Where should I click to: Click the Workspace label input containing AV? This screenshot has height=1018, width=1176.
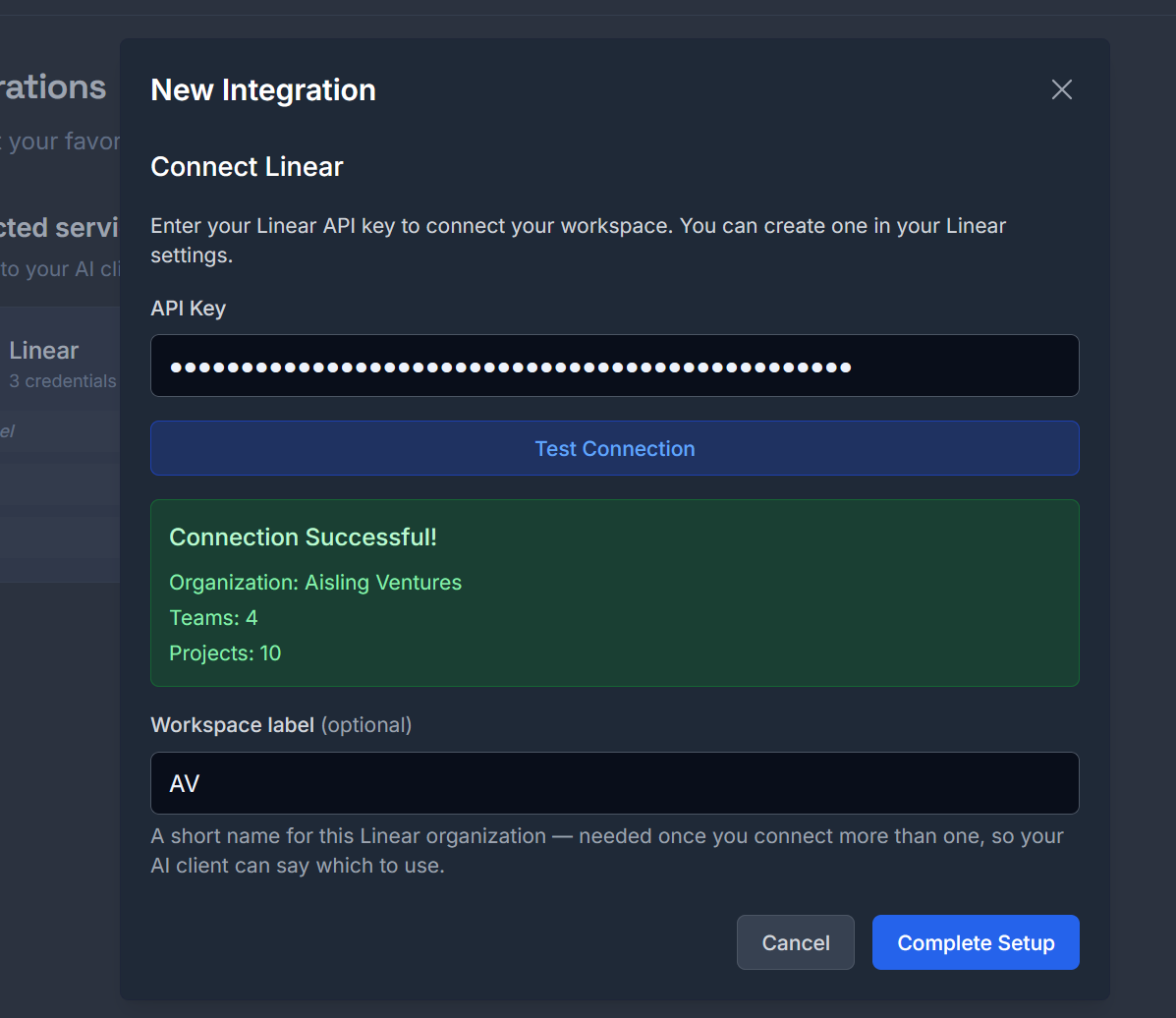tap(614, 783)
